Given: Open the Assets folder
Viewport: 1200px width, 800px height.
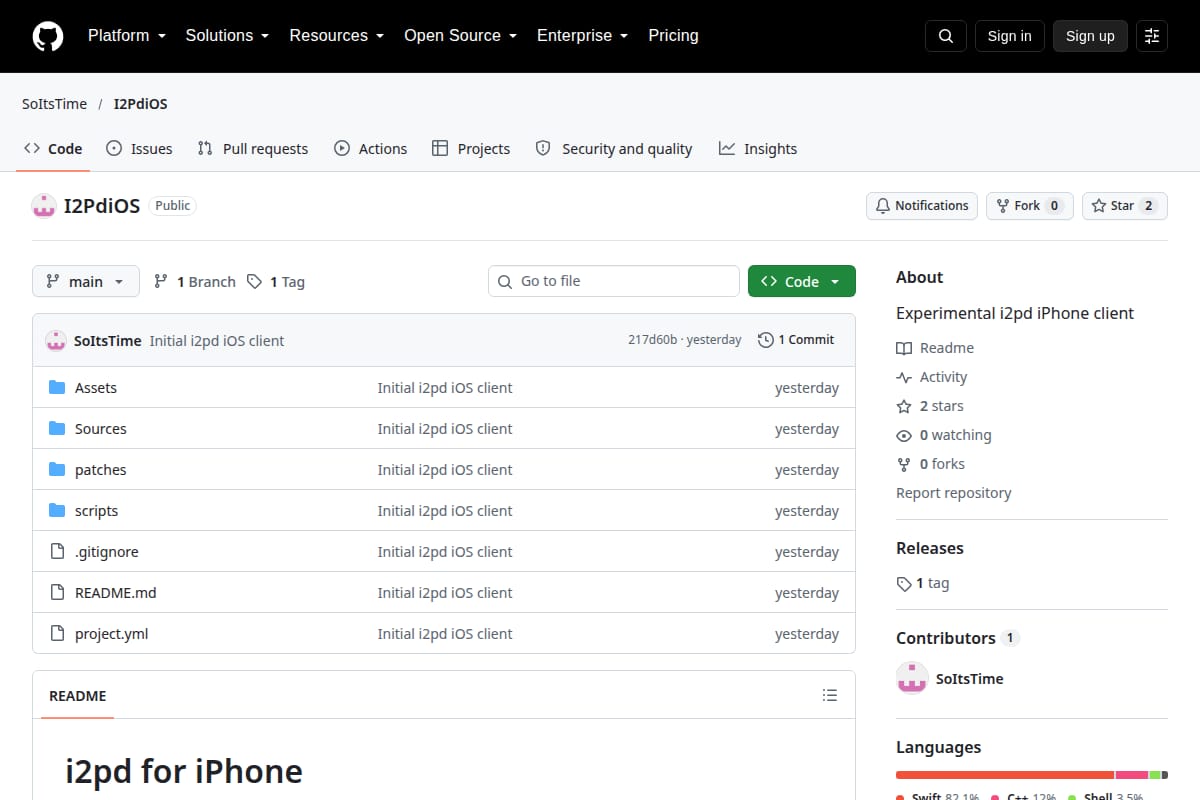Looking at the screenshot, I should coord(96,388).
